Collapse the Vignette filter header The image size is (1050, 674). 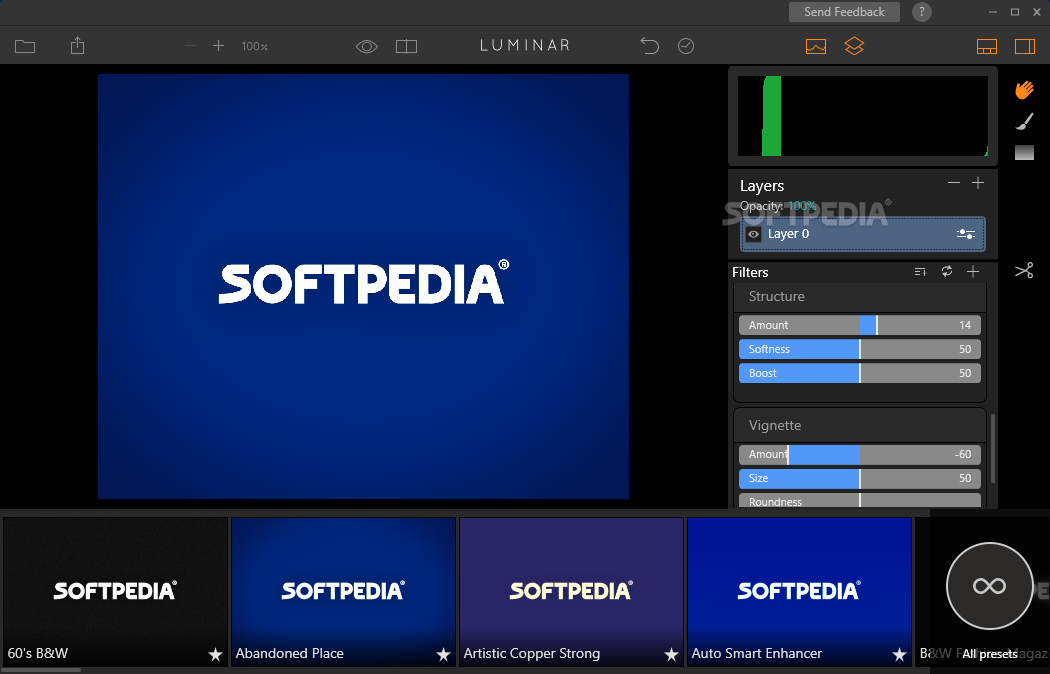point(860,426)
